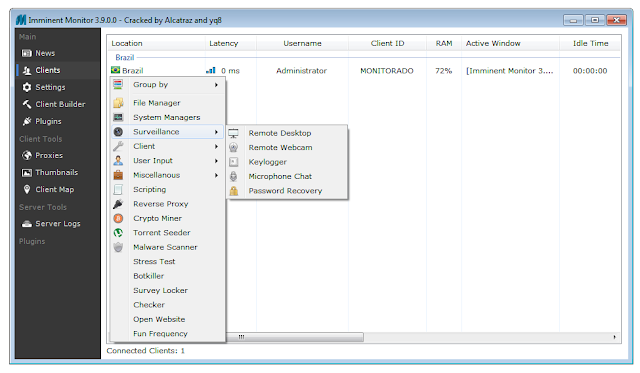Expand the Surveillance submenu arrow
This screenshot has width=640, height=373.
(x=216, y=132)
